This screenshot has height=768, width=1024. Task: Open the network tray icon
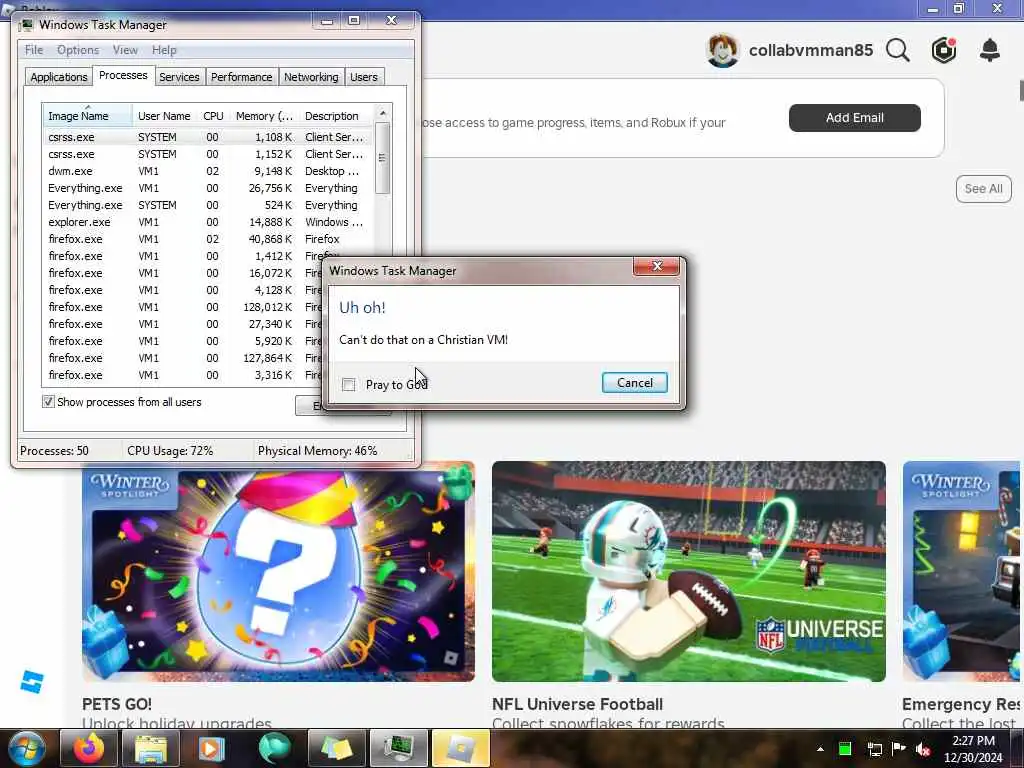coord(874,749)
